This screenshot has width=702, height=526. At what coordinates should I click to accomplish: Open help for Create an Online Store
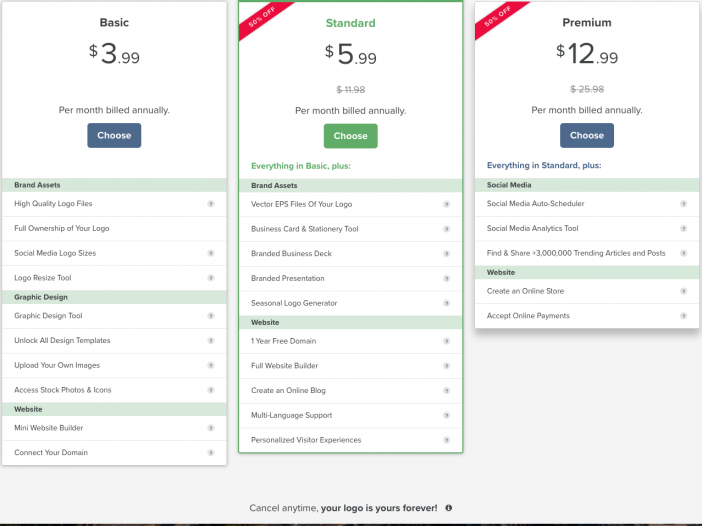click(683, 291)
